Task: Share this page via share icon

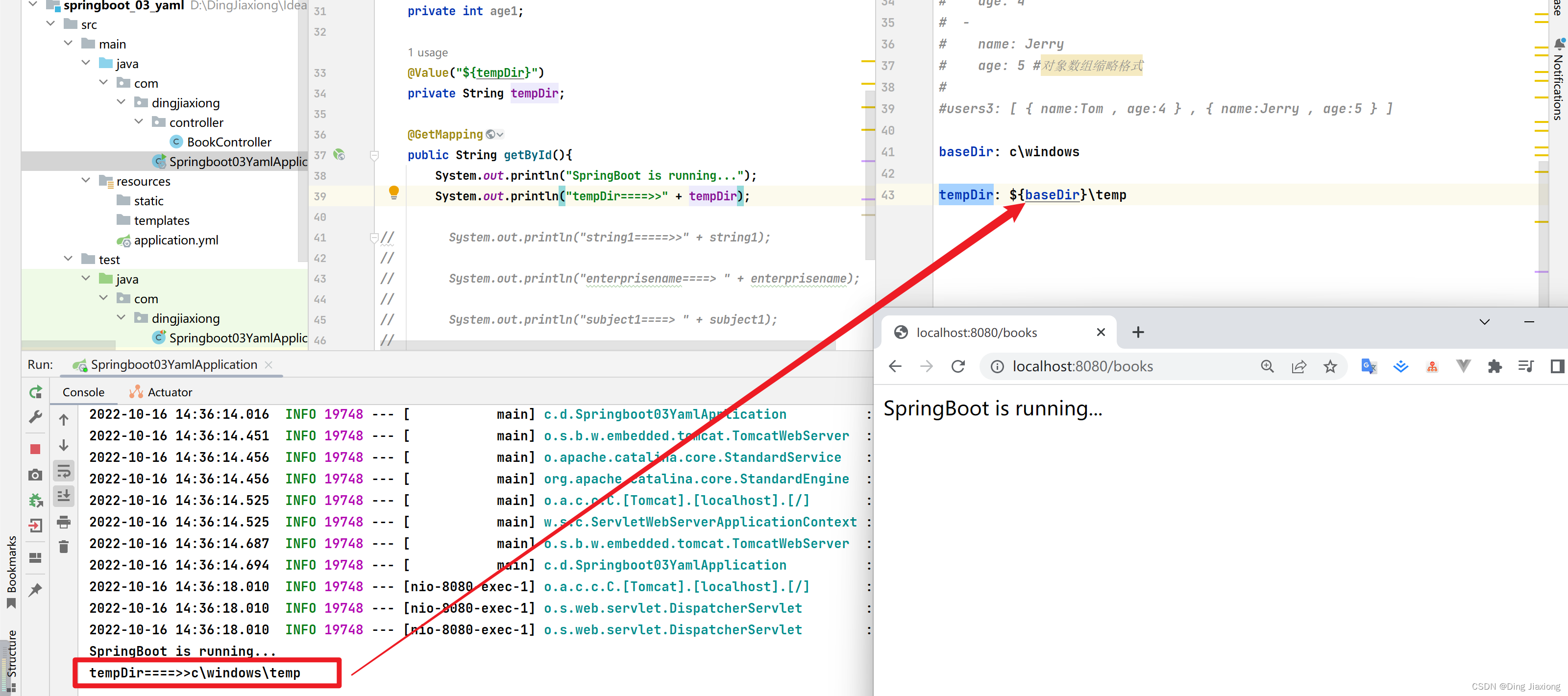Action: (1298, 366)
